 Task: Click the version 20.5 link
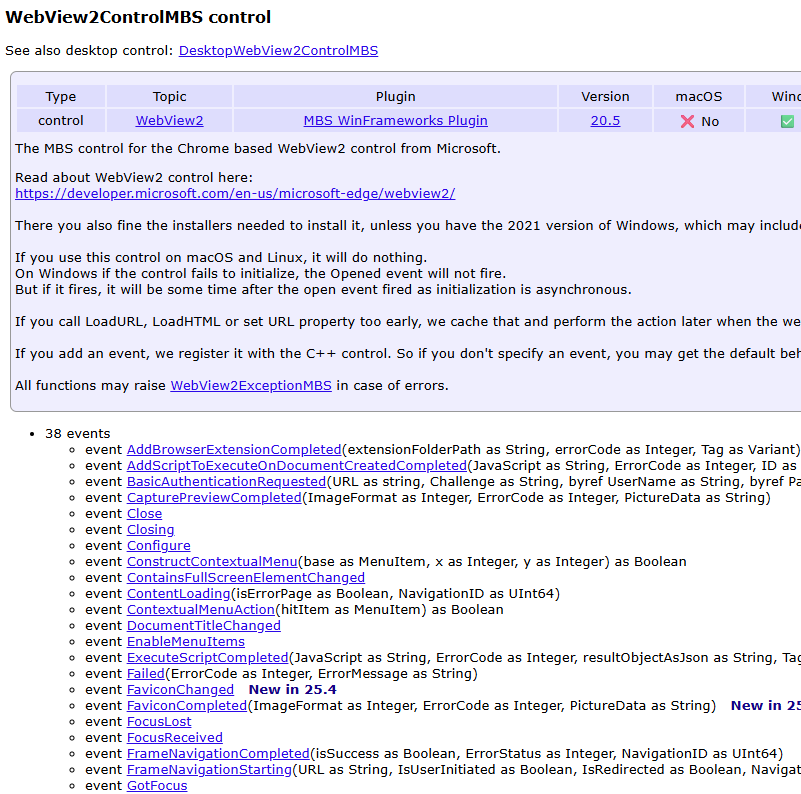pos(605,121)
